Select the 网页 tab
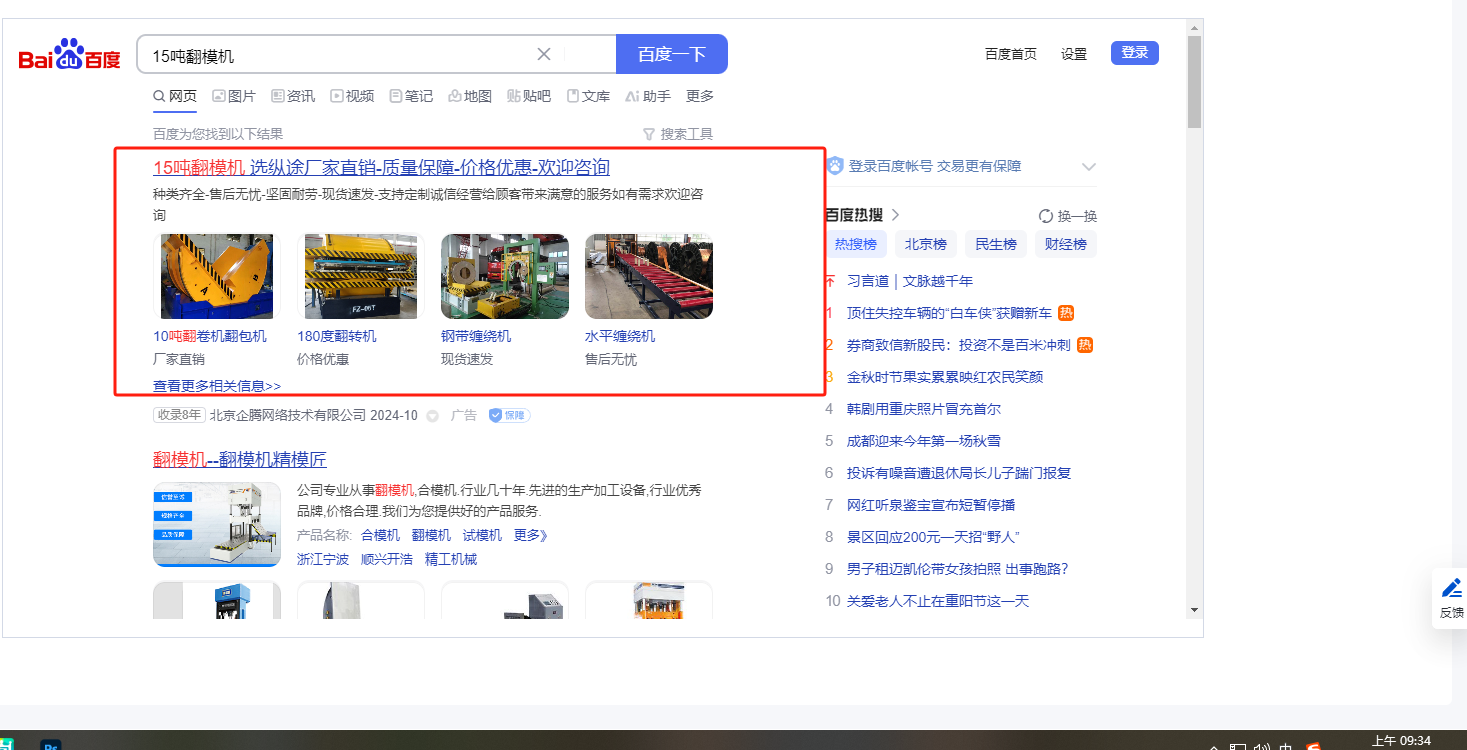Viewport: 1467px width, 750px height. coord(175,96)
